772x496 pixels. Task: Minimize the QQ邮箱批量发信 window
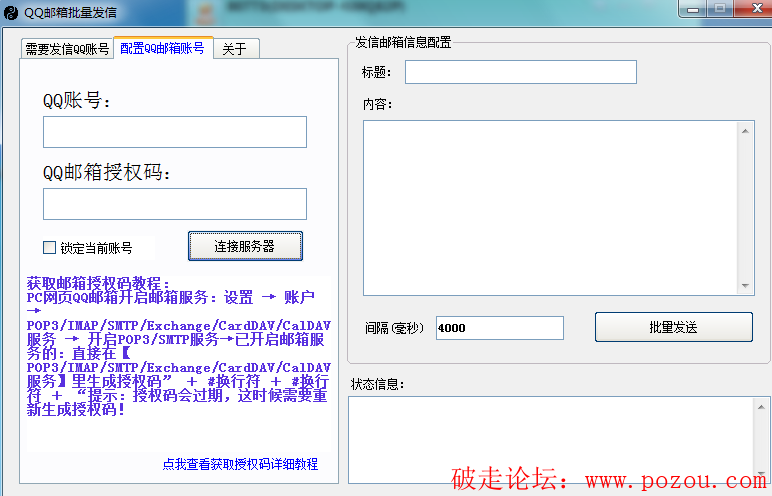(x=693, y=8)
